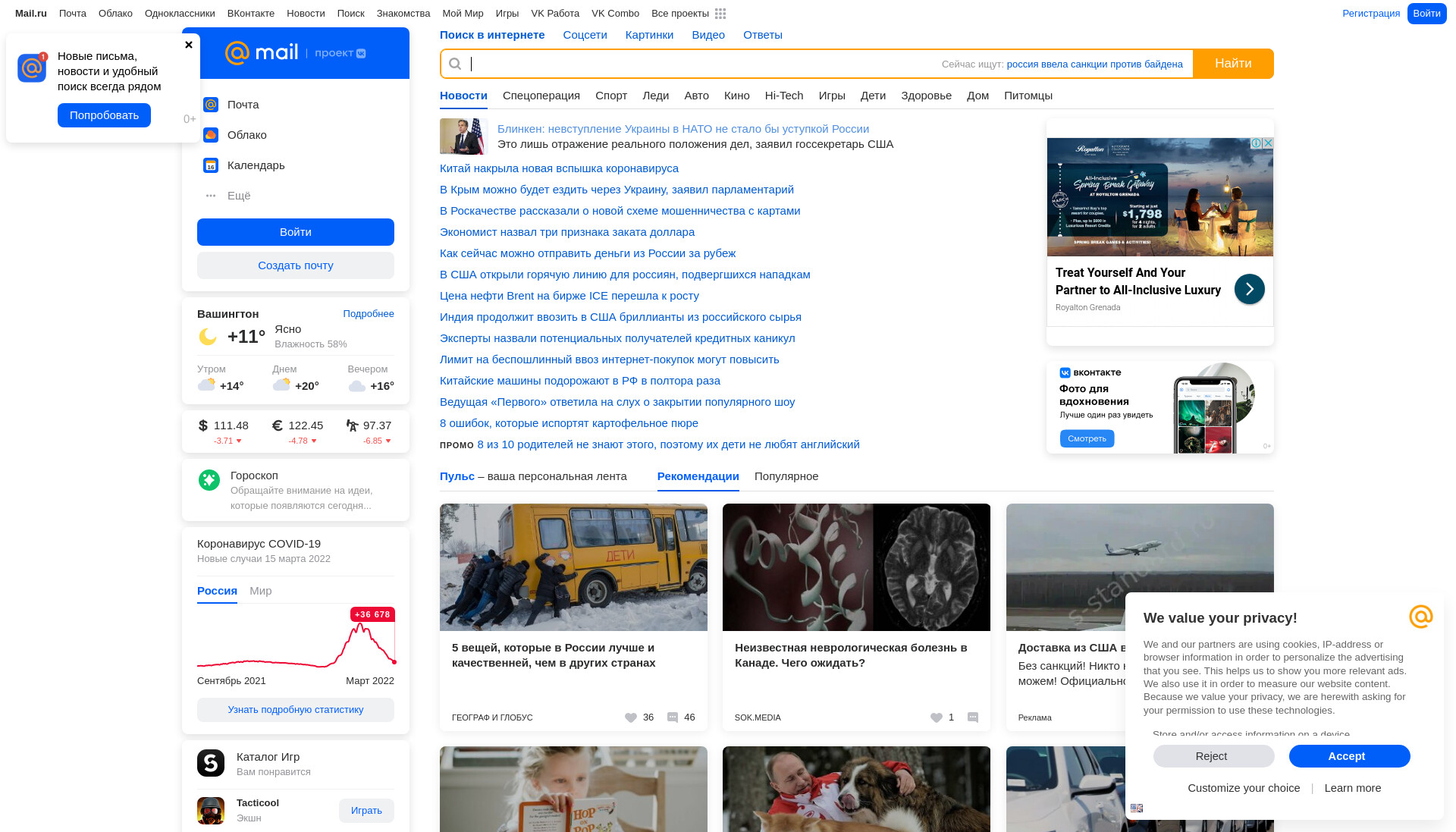Screen dimensions: 1456x832
Task: Select the Рекомендации feed tab
Action: coord(698,476)
